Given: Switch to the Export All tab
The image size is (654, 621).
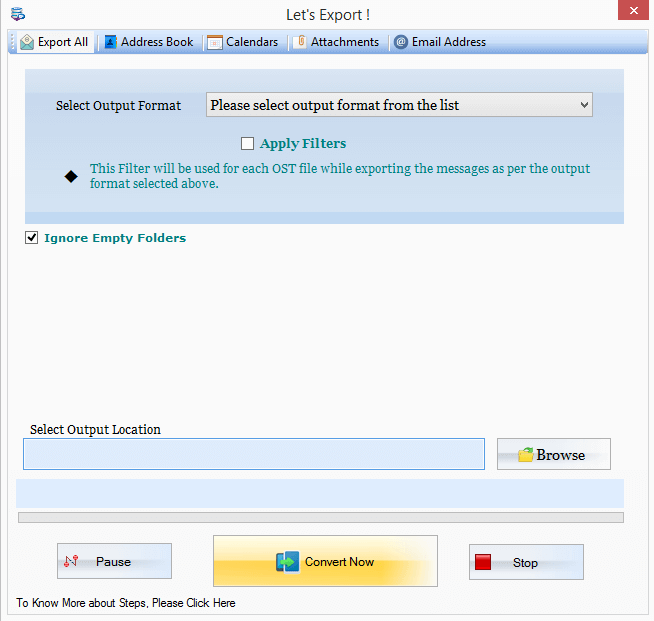Looking at the screenshot, I should click(54, 42).
